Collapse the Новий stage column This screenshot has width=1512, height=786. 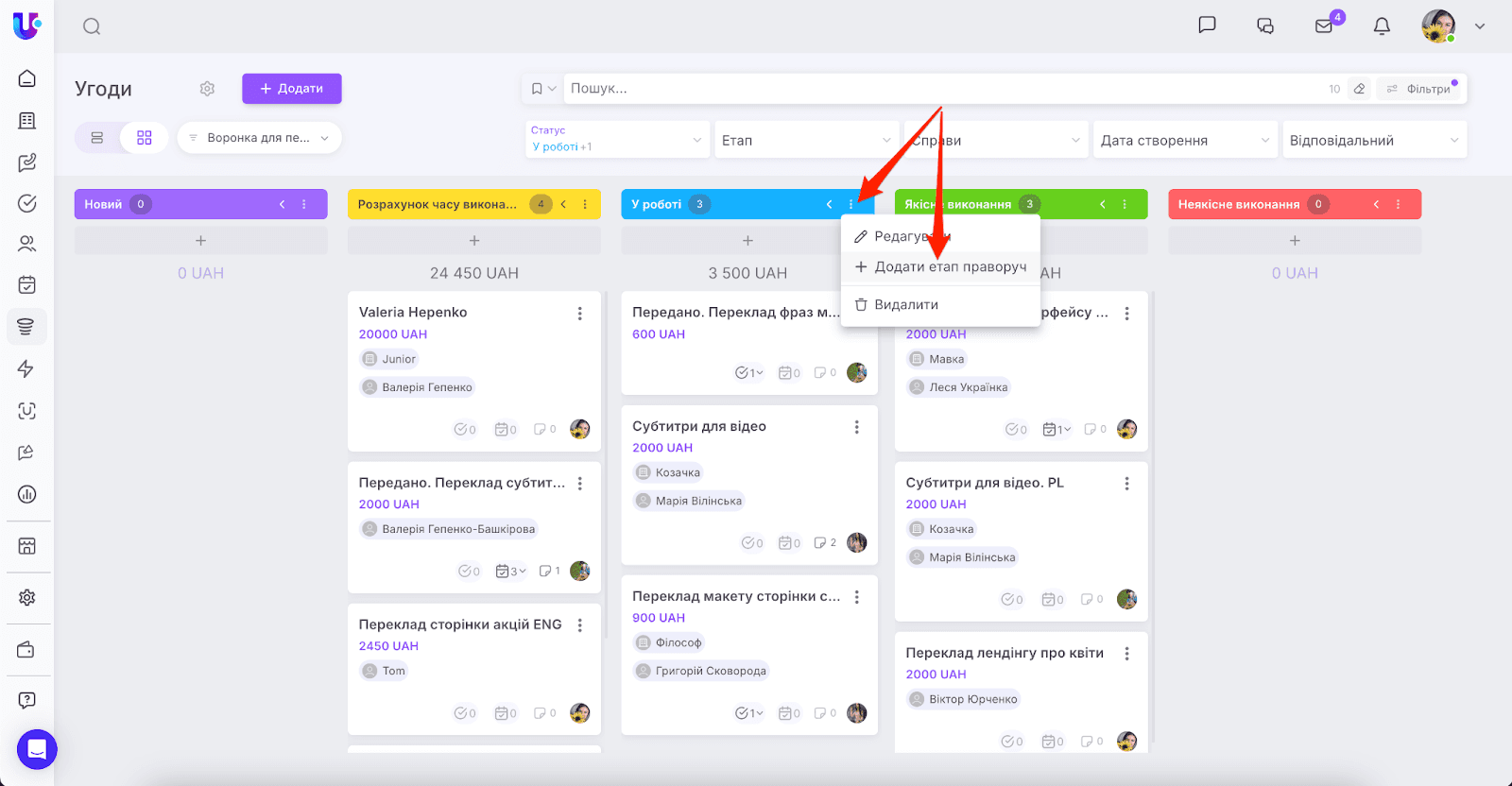282,205
